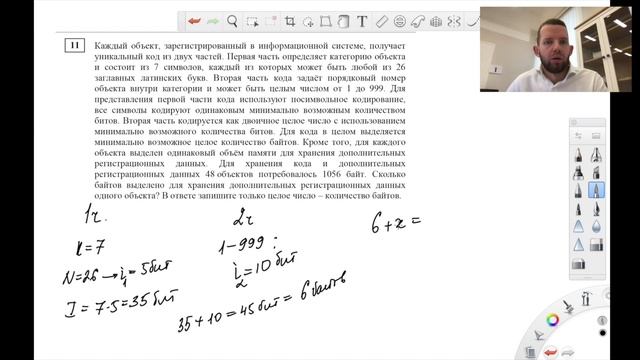Viewport: 640px width, 360px height.
Task: Select the lower triangle sharpen brush
Action: 578,245
